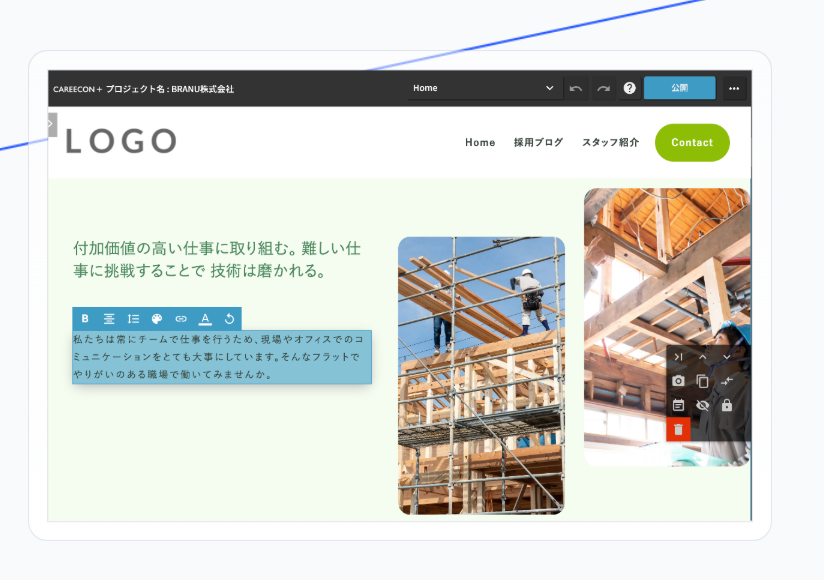Click the camera image icon
824x580 pixels.
(678, 381)
